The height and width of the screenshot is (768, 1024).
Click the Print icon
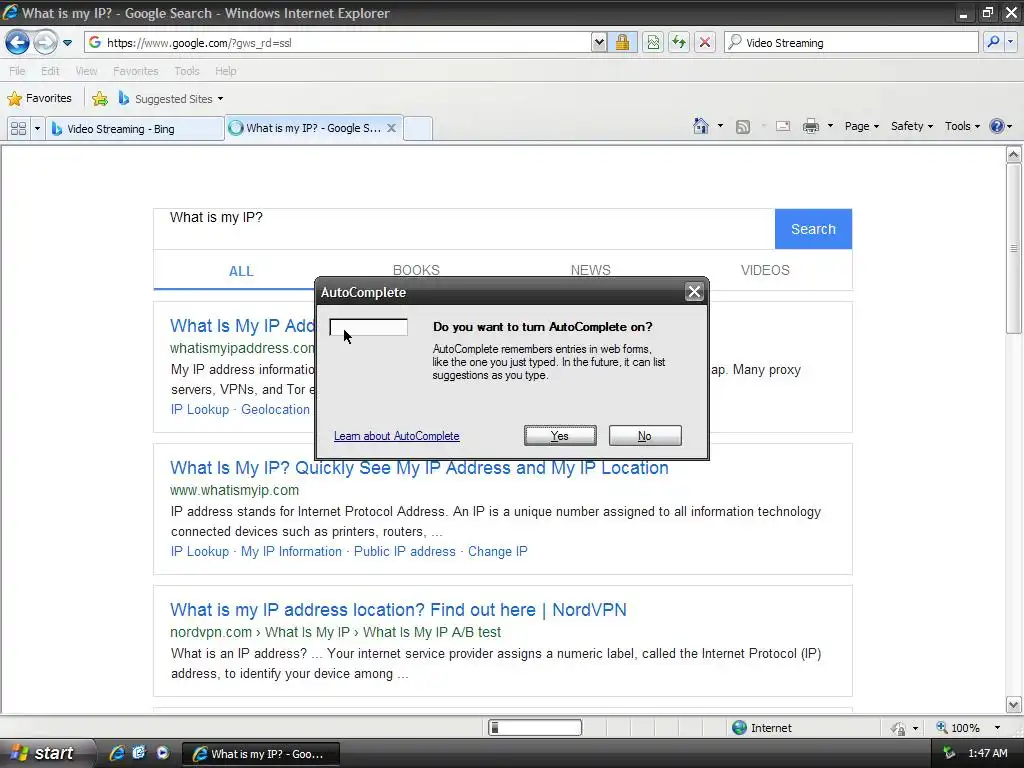pyautogui.click(x=810, y=126)
